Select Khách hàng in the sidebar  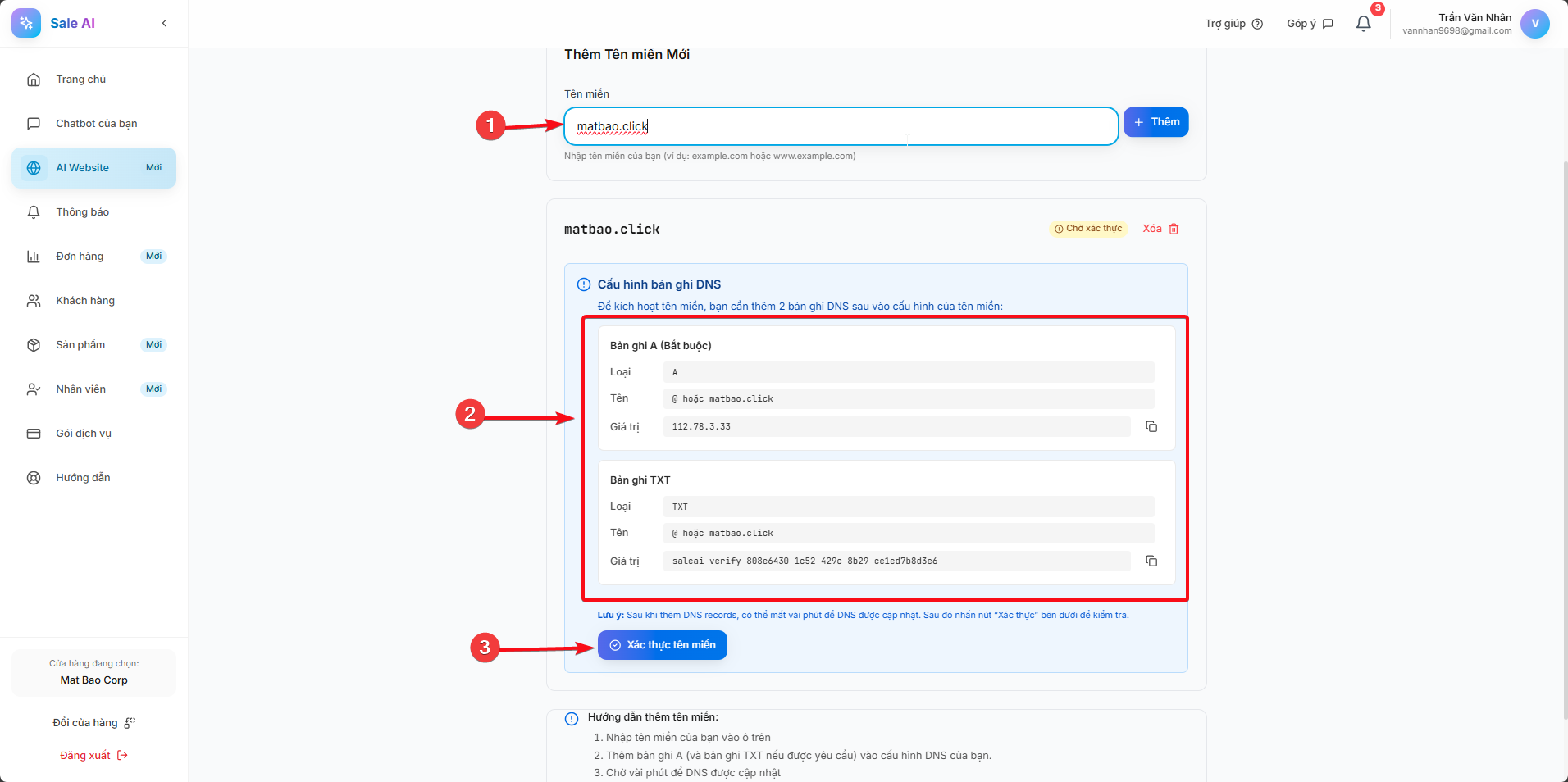tap(85, 301)
